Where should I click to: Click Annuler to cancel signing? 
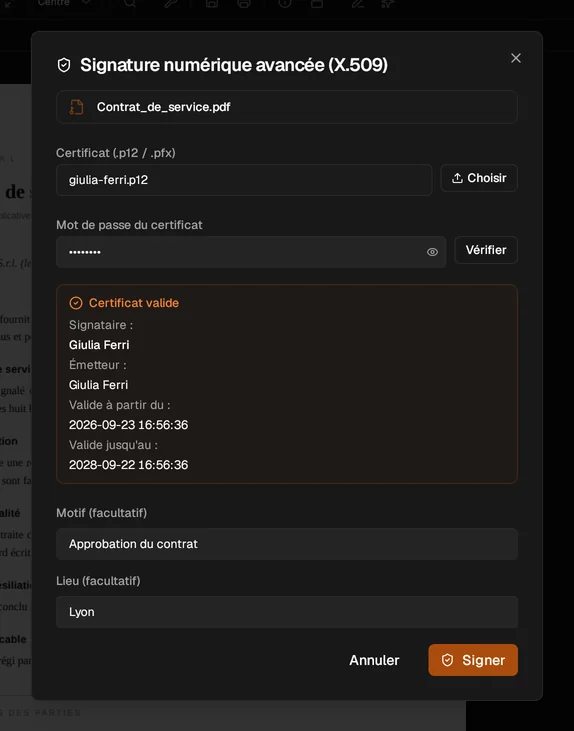coord(374,660)
